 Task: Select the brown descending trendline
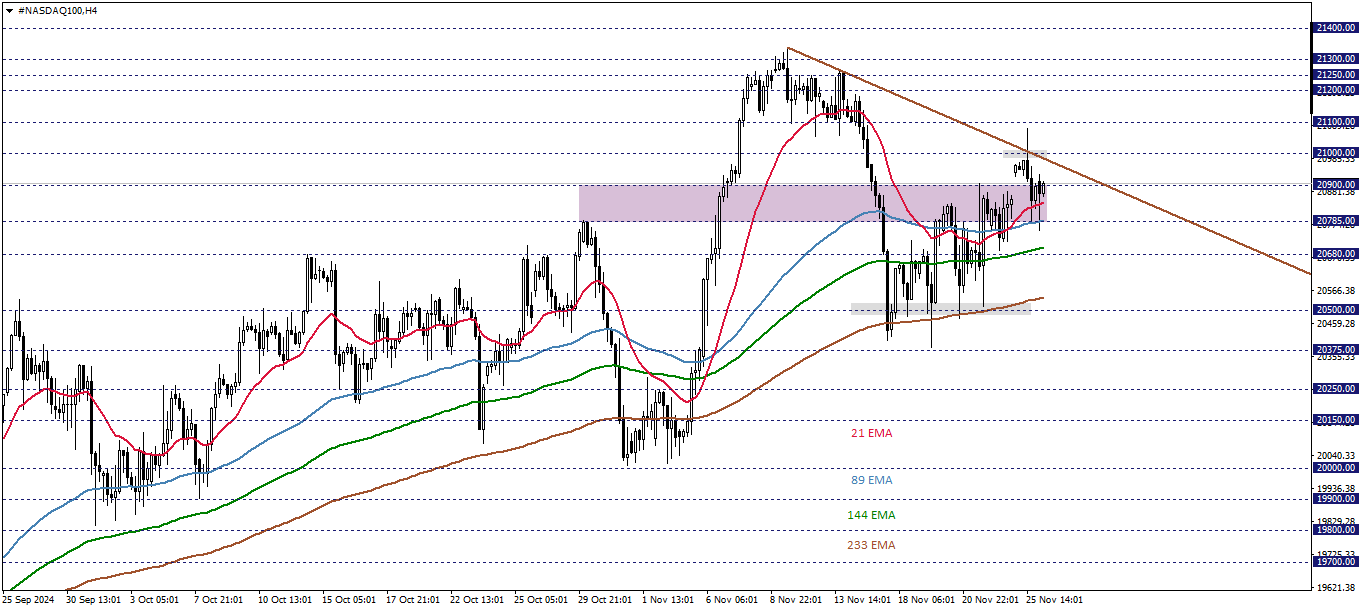click(x=1049, y=161)
